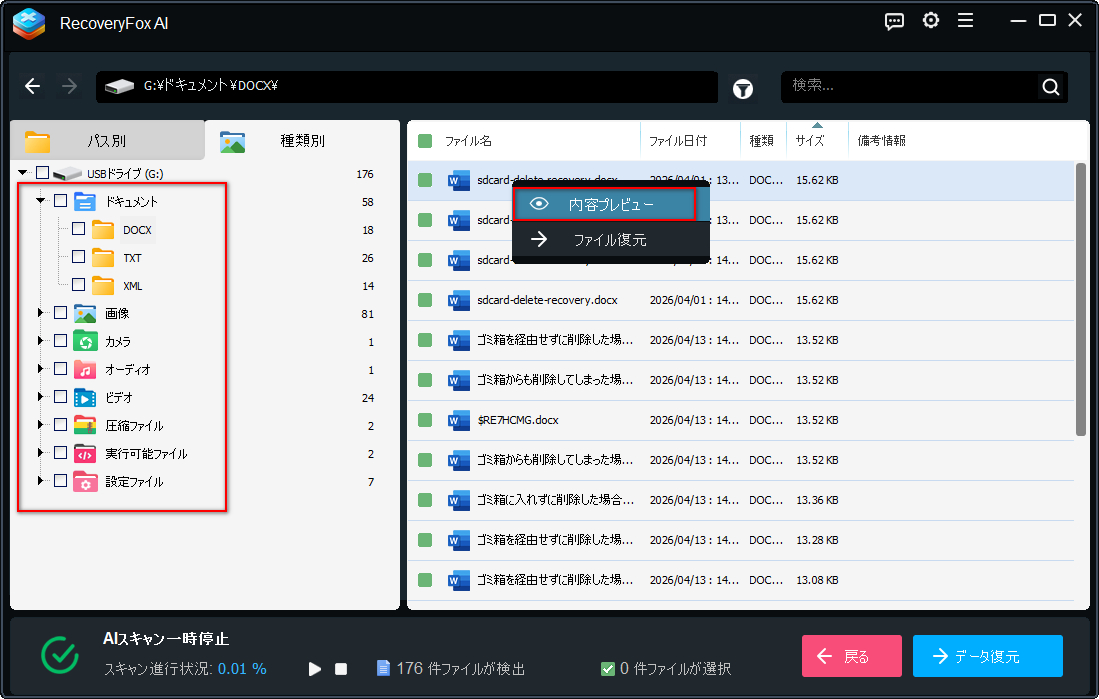Resume the paused AI scan with the play icon

[x=315, y=669]
